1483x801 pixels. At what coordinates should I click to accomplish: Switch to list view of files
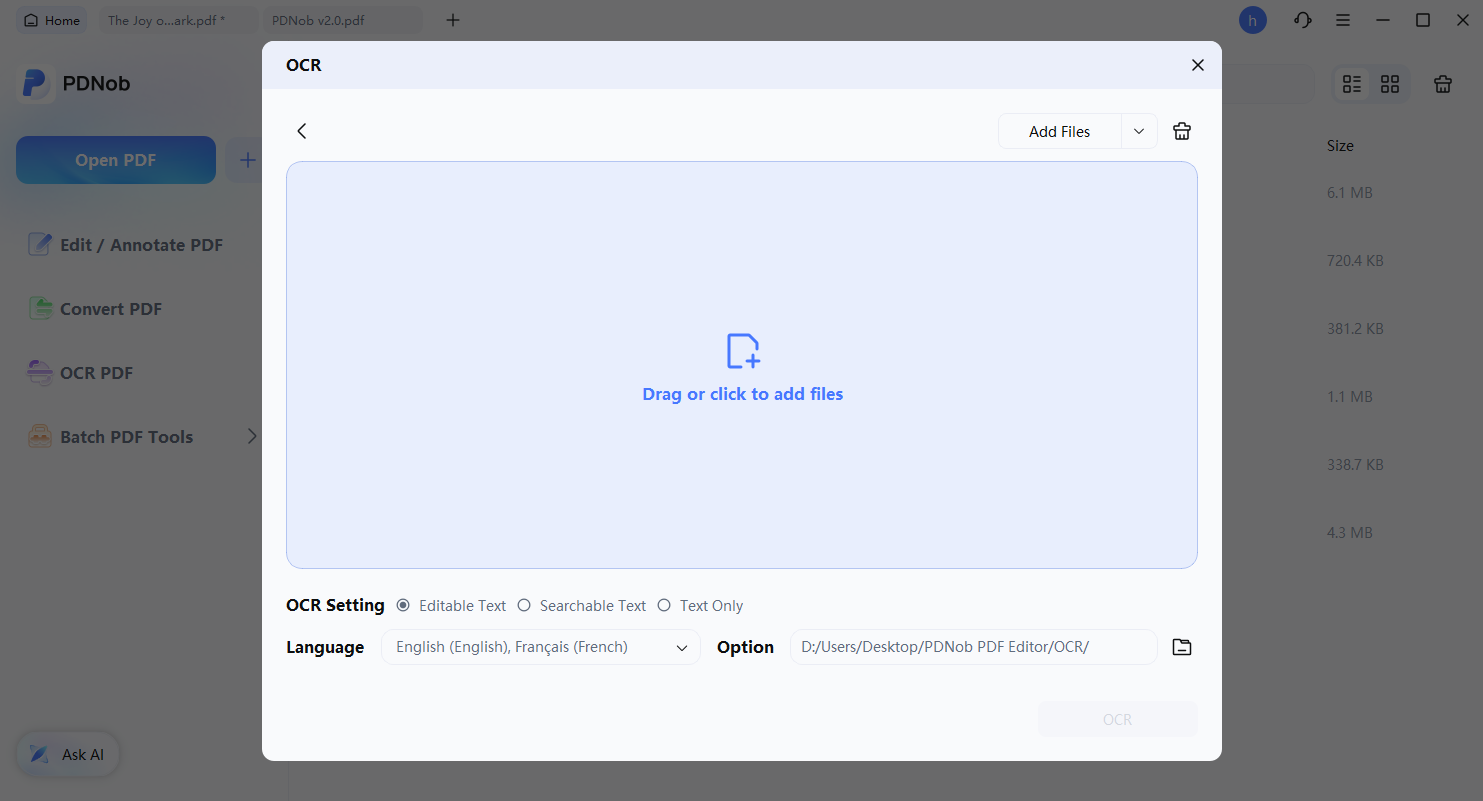(1351, 84)
